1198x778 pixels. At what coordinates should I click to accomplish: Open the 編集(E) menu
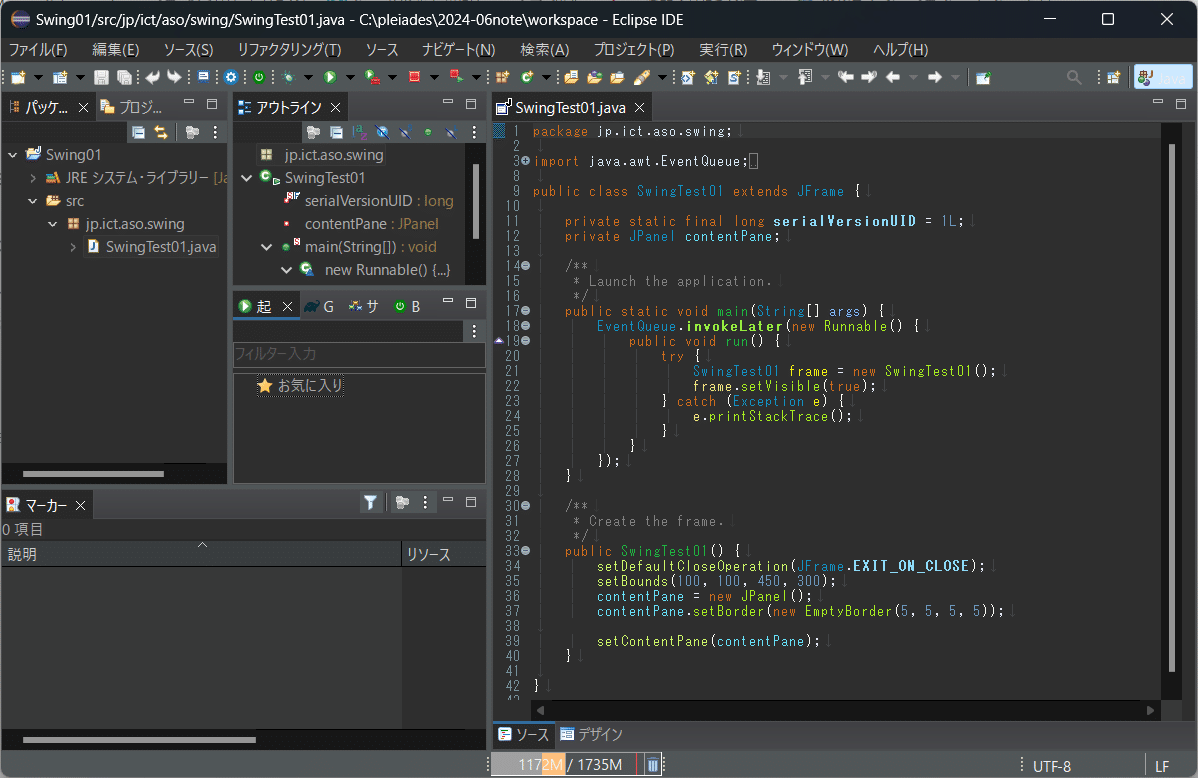click(x=115, y=50)
